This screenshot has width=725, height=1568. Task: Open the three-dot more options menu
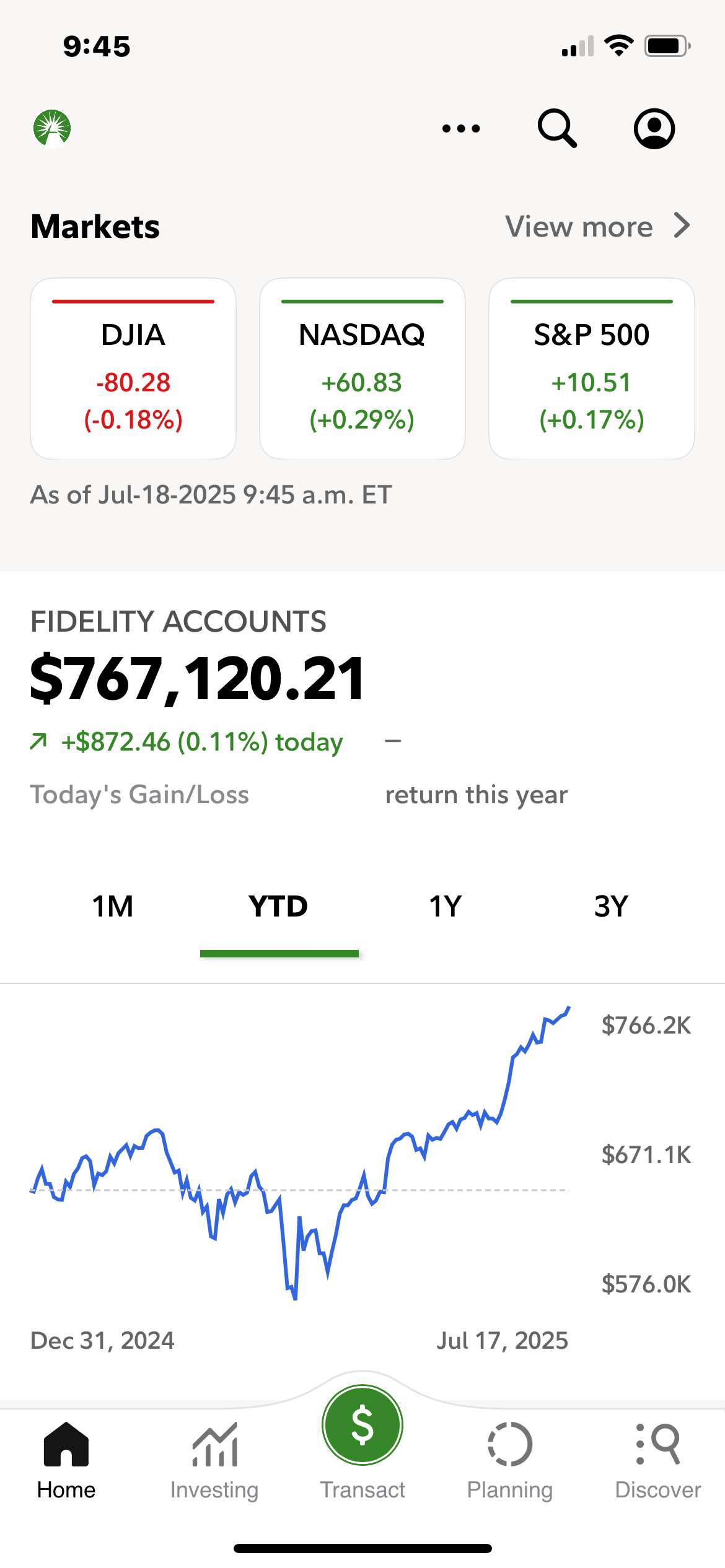point(461,128)
